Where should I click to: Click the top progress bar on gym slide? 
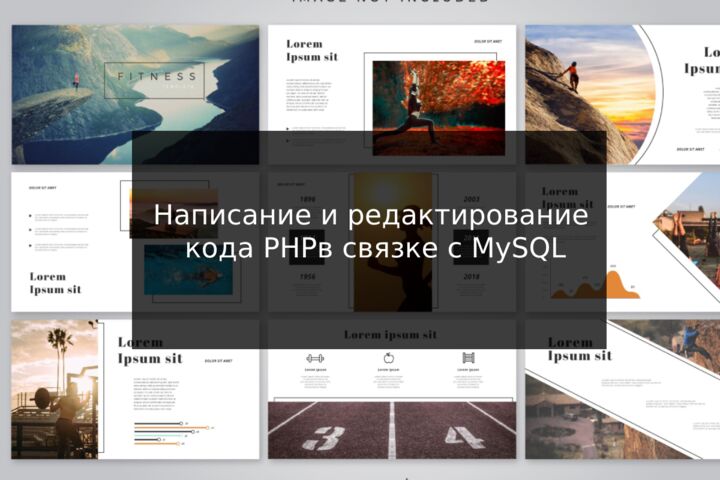tap(159, 424)
